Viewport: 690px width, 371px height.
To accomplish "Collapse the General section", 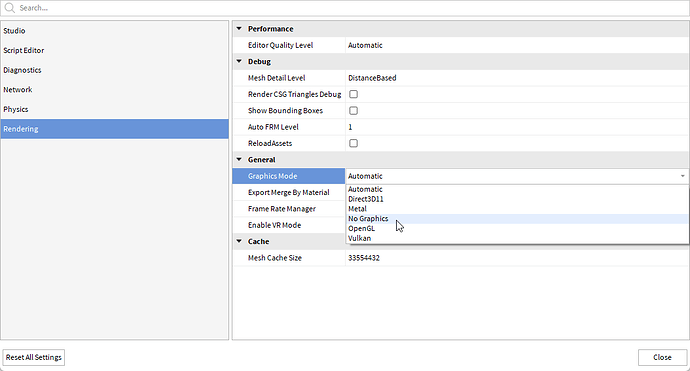I will pos(239,159).
